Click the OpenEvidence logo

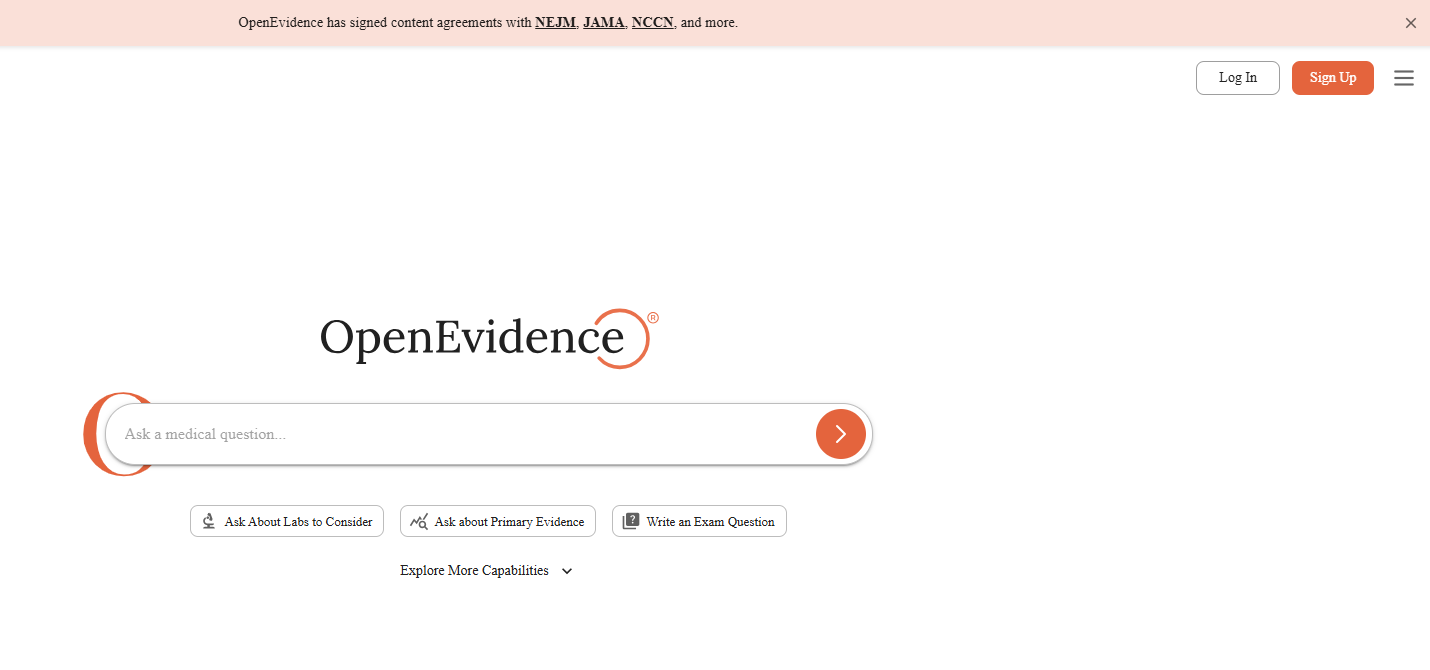472,338
